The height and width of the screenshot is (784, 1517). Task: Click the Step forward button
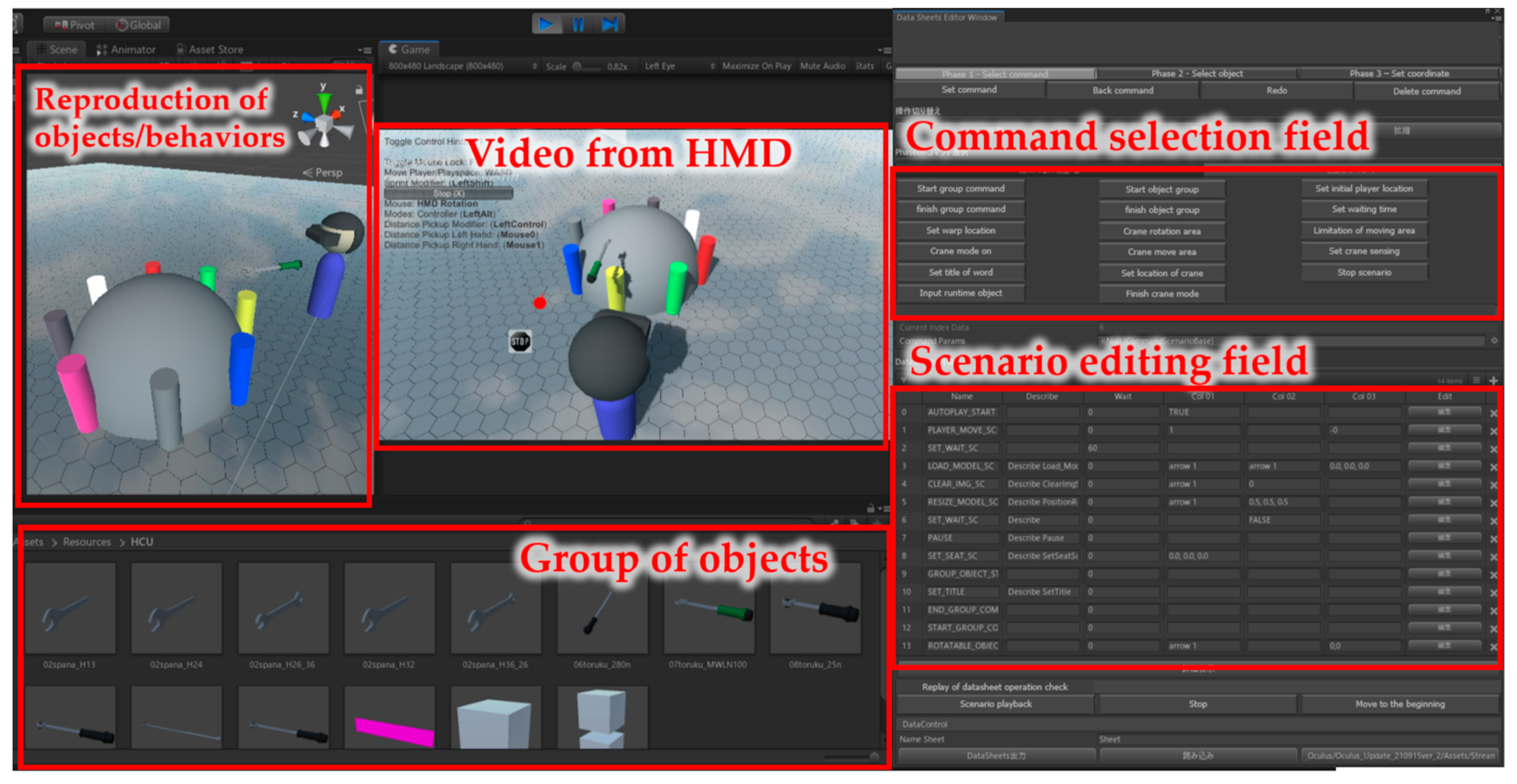click(x=609, y=24)
